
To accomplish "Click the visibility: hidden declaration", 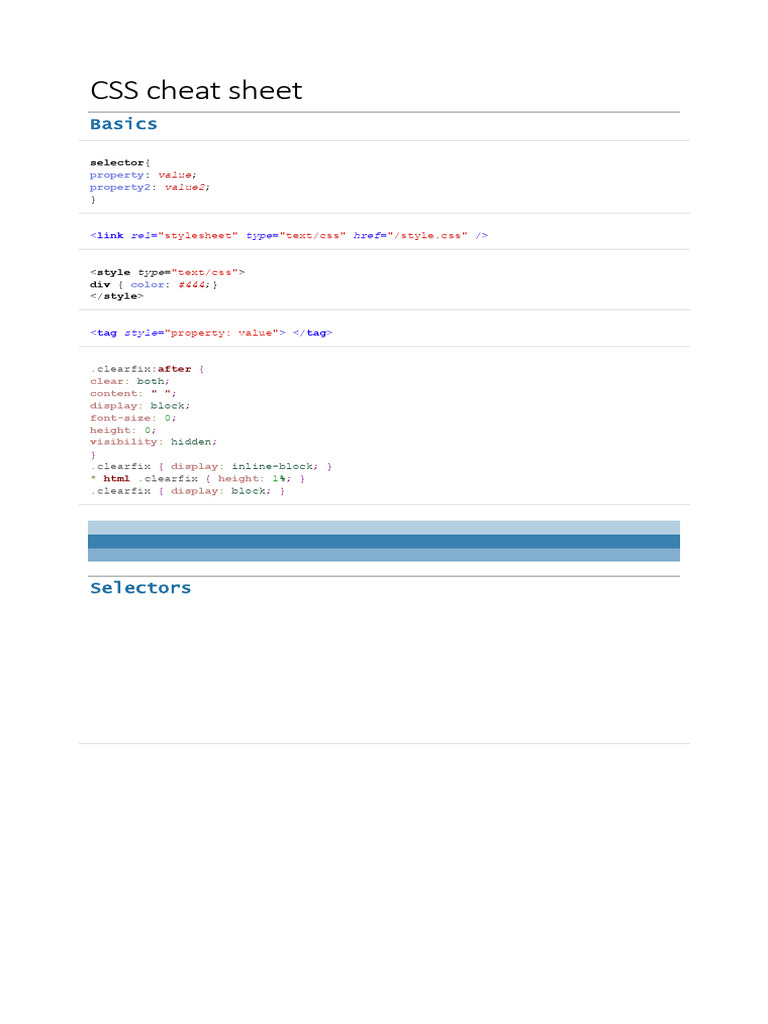I will pos(153,442).
